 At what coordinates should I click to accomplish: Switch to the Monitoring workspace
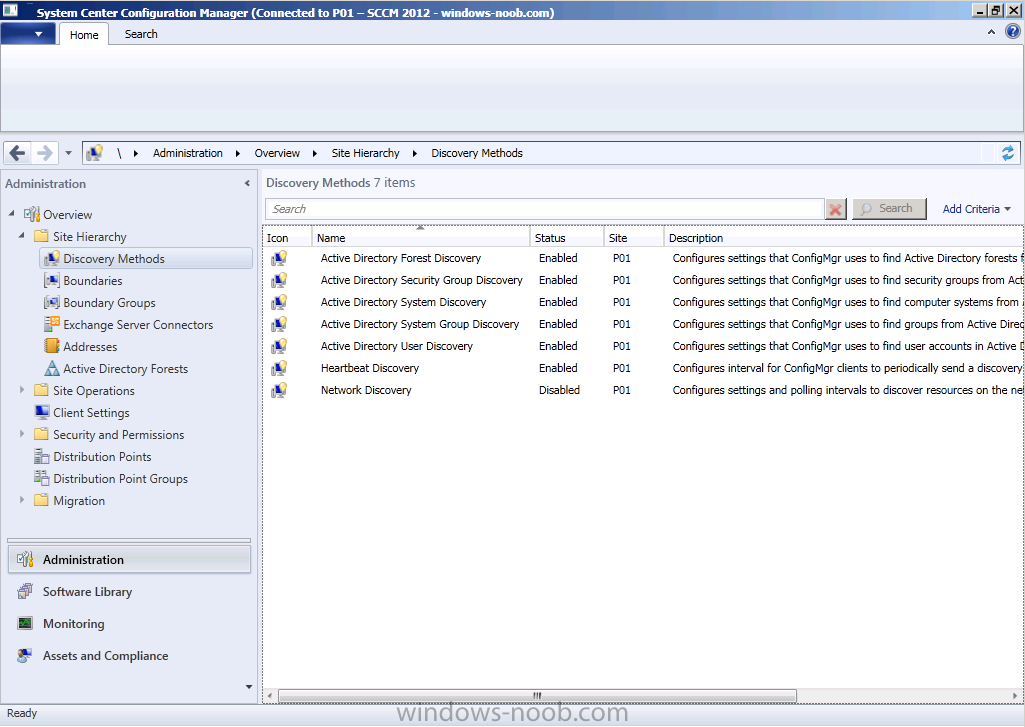tap(129, 624)
